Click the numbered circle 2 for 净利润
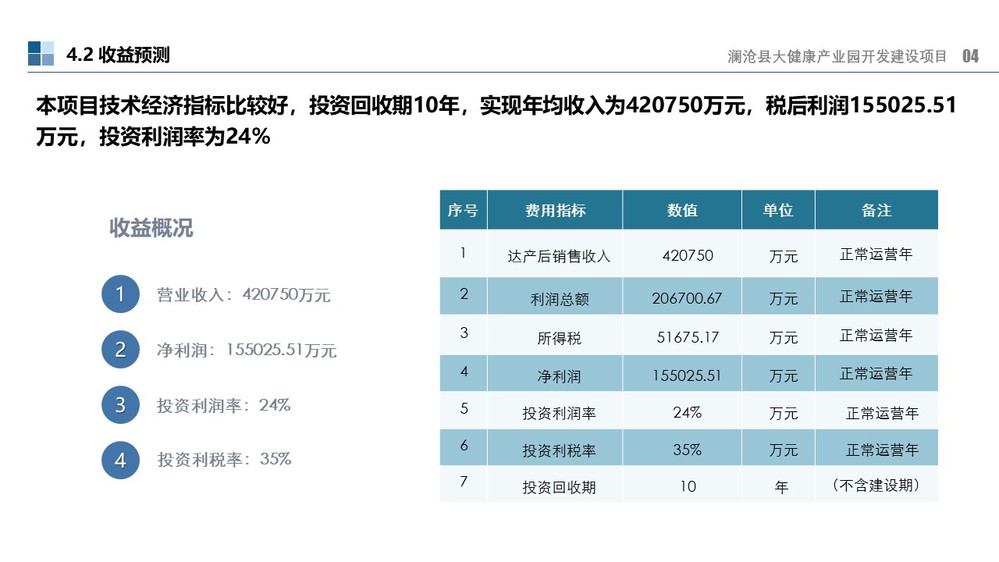Viewport: 999px width, 562px height. click(120, 349)
